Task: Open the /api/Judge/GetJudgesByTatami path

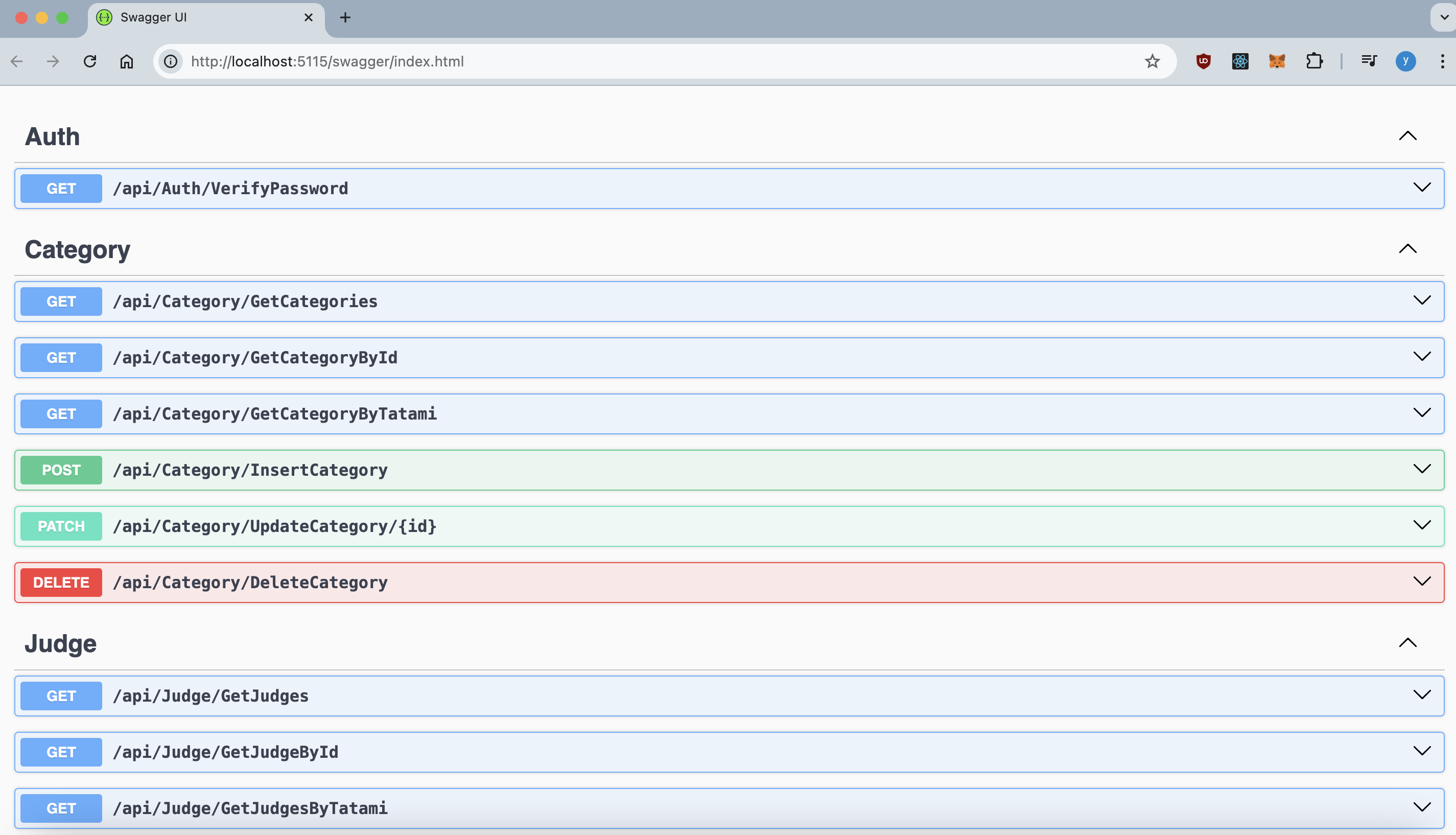Action: 250,808
